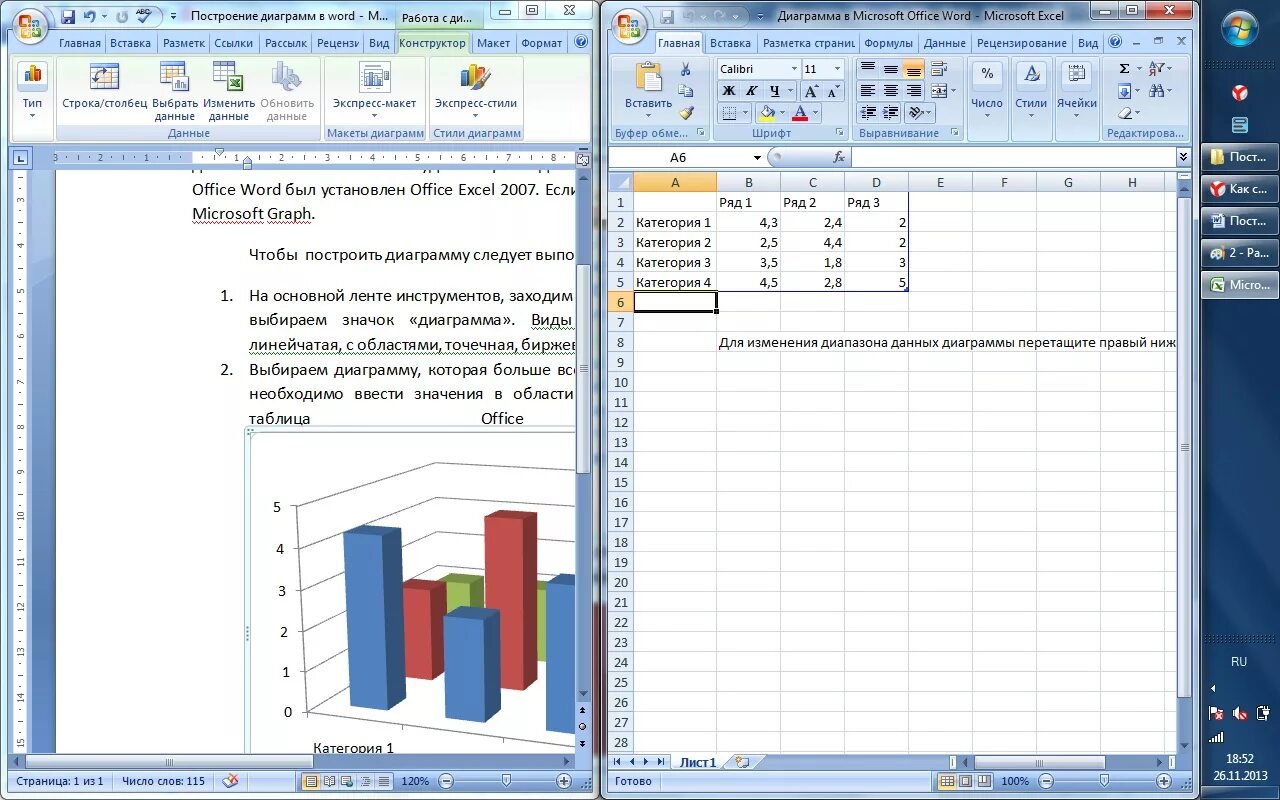
Task: Click volume speaker icon in system tray
Action: coord(1240,713)
